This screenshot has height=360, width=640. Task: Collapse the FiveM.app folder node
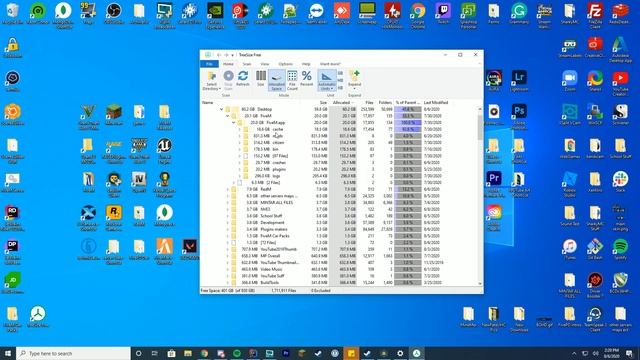pos(234,122)
